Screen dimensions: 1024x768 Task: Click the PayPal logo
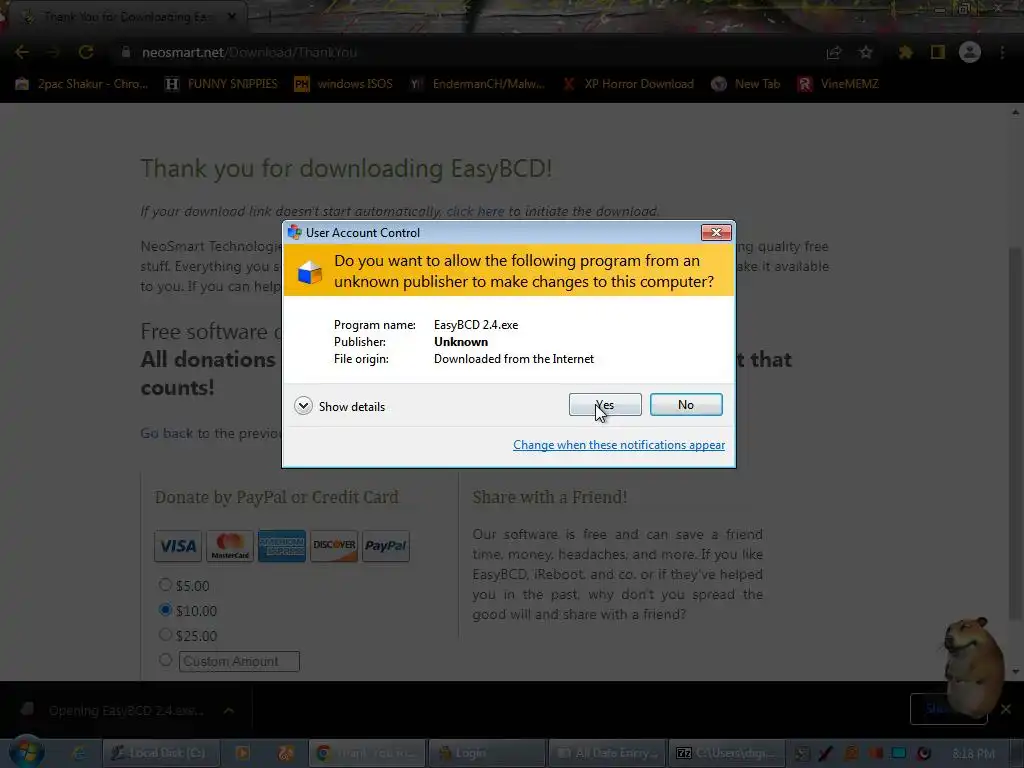pos(386,546)
